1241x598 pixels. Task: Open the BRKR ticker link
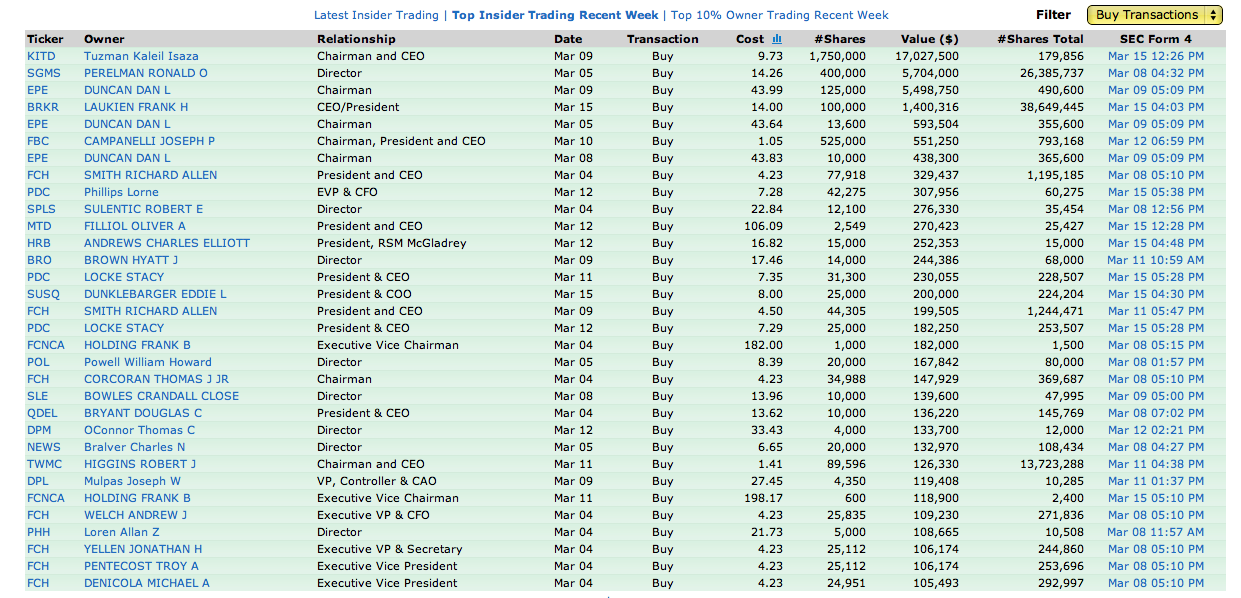[x=43, y=107]
